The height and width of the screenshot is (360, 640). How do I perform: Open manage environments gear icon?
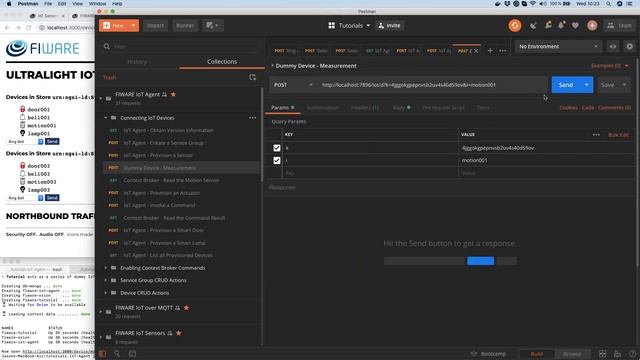coord(629,47)
